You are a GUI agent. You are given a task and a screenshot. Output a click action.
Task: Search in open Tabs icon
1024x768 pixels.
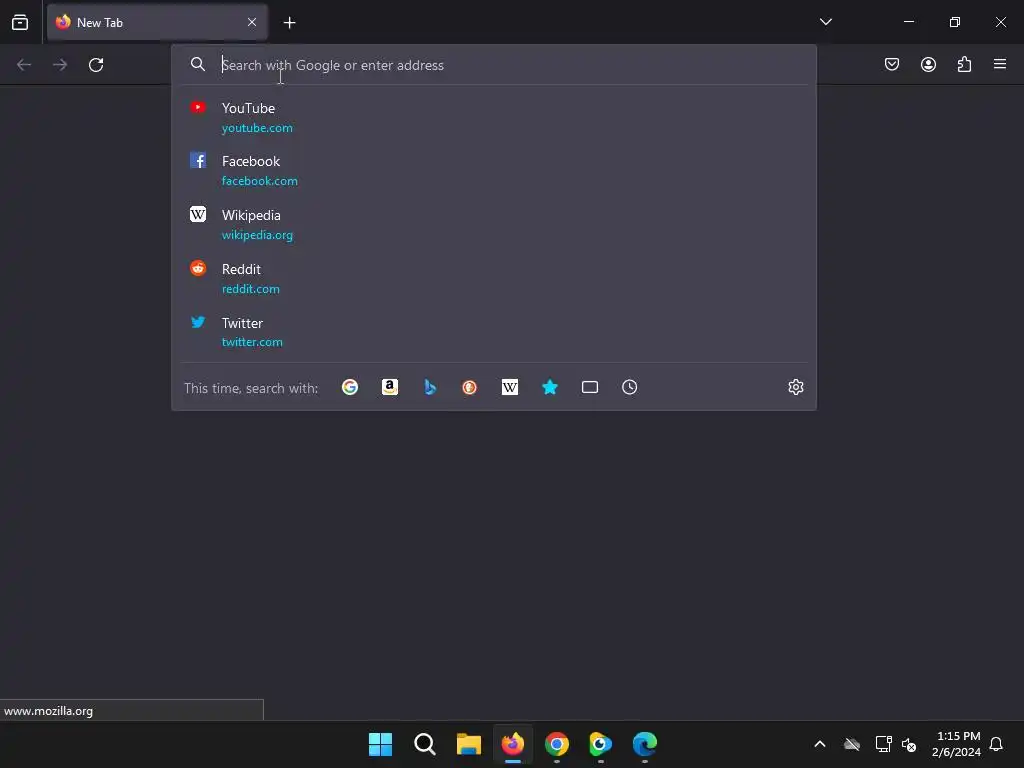click(x=590, y=387)
